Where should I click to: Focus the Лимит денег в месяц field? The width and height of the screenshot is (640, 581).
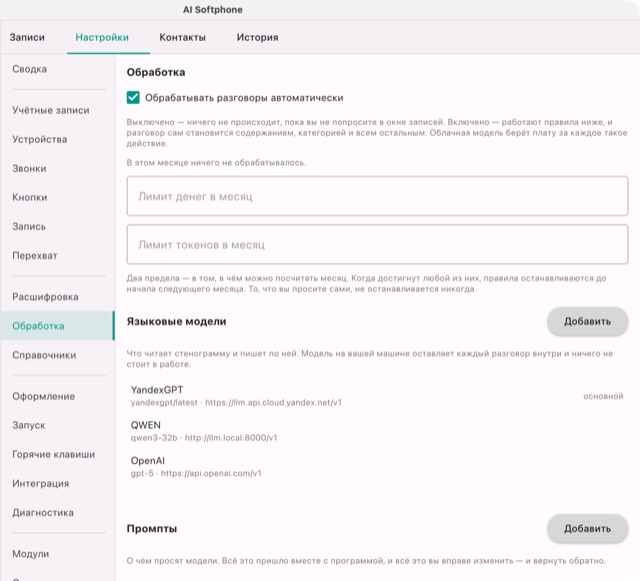[377, 196]
